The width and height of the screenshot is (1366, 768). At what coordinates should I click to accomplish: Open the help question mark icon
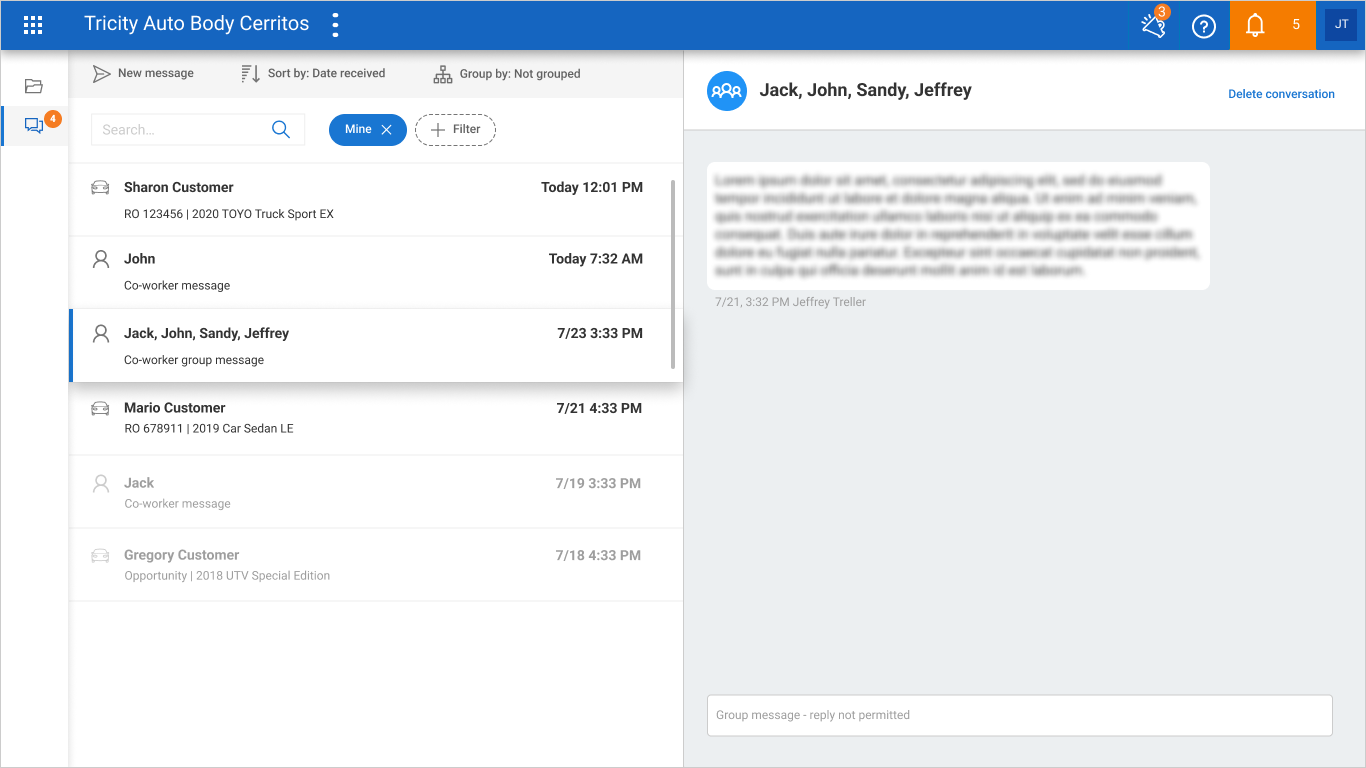pos(1204,26)
